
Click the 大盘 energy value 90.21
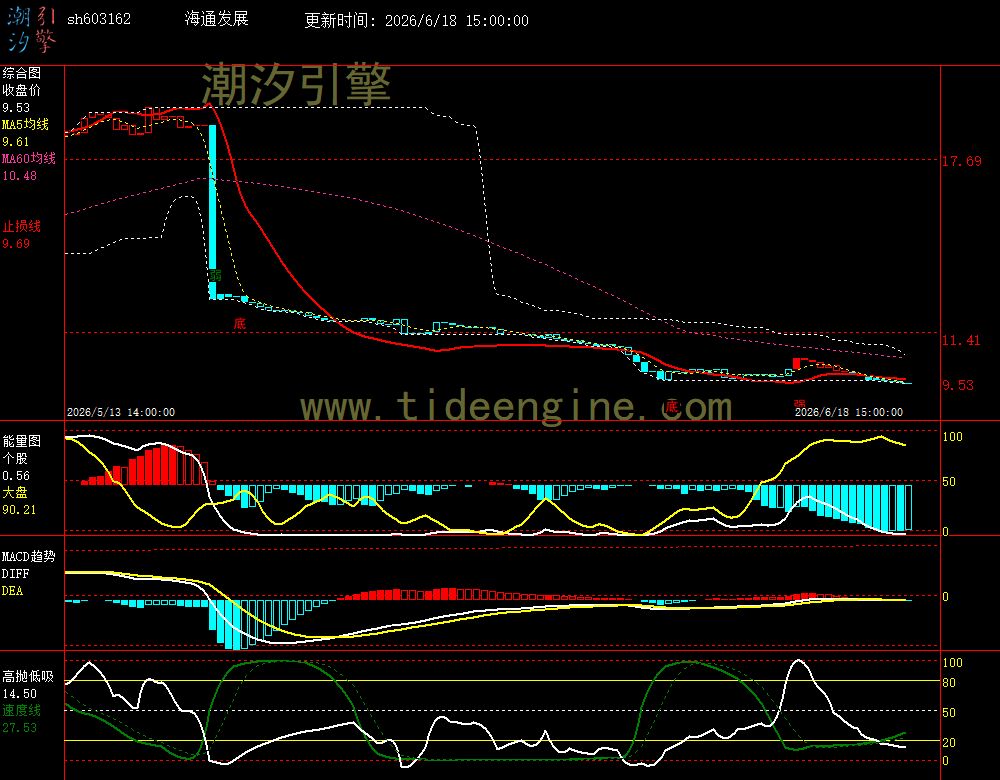[x=20, y=510]
